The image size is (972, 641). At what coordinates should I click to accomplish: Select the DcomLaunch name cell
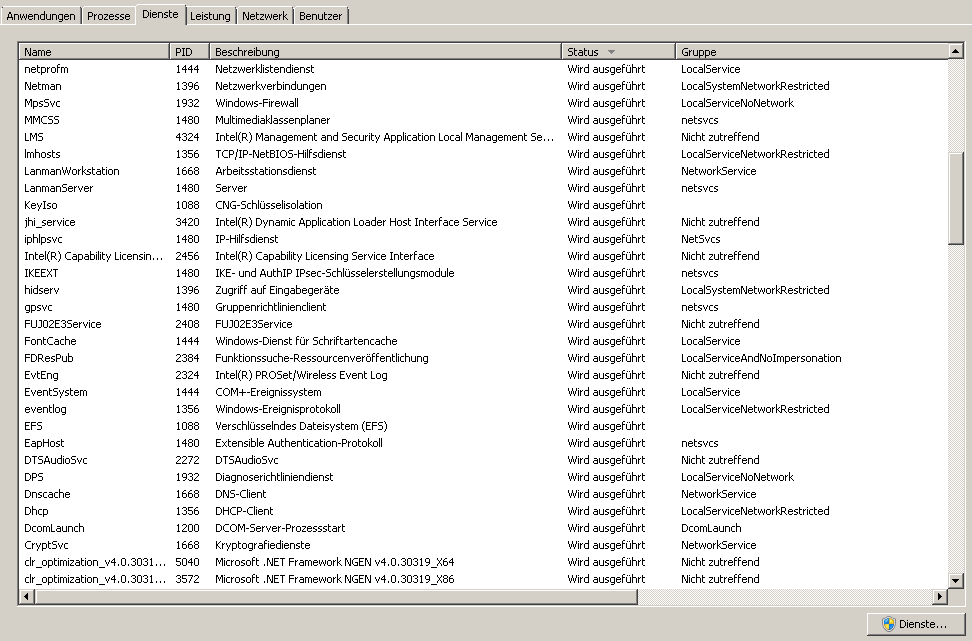point(54,528)
